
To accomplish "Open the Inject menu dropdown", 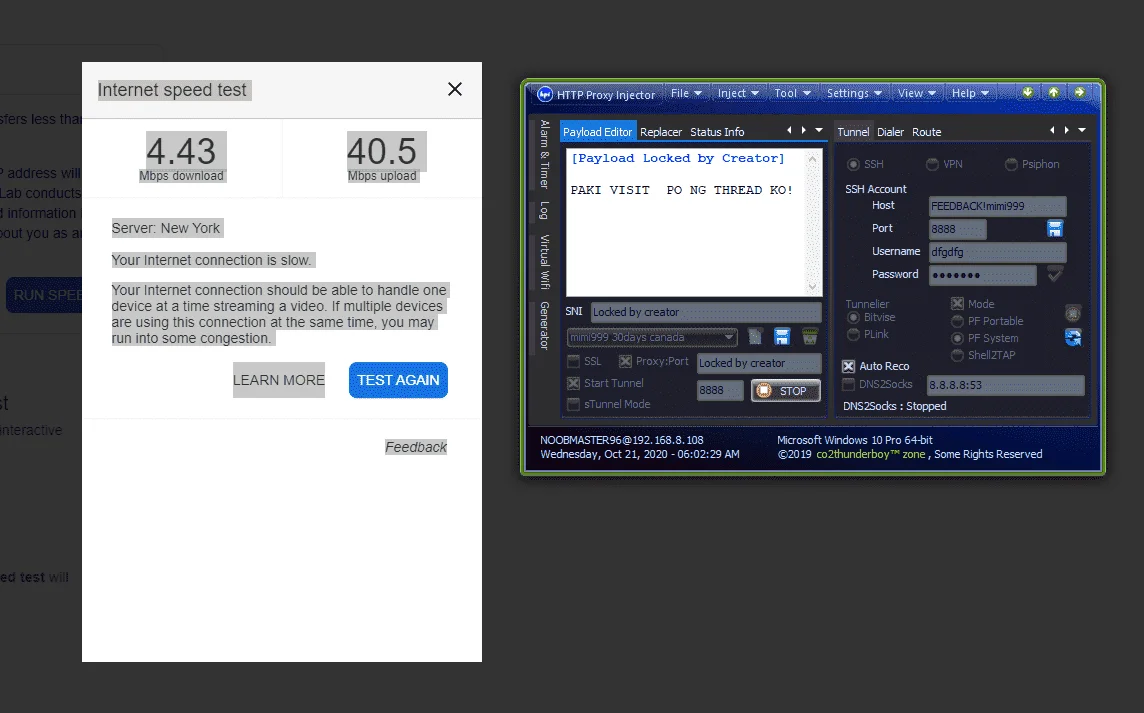I will tap(738, 93).
